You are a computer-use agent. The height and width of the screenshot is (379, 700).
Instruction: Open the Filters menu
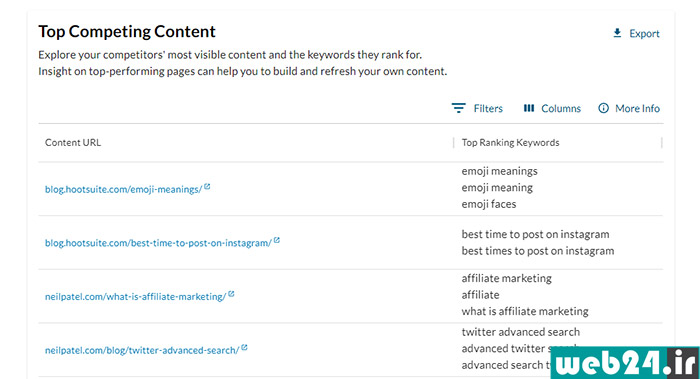pyautogui.click(x=477, y=108)
